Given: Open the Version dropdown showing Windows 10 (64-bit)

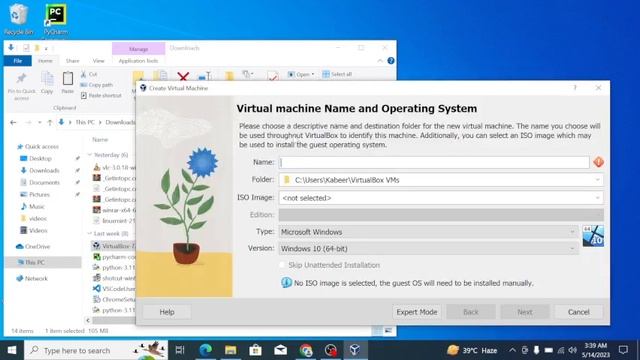Looking at the screenshot, I should (x=429, y=249).
